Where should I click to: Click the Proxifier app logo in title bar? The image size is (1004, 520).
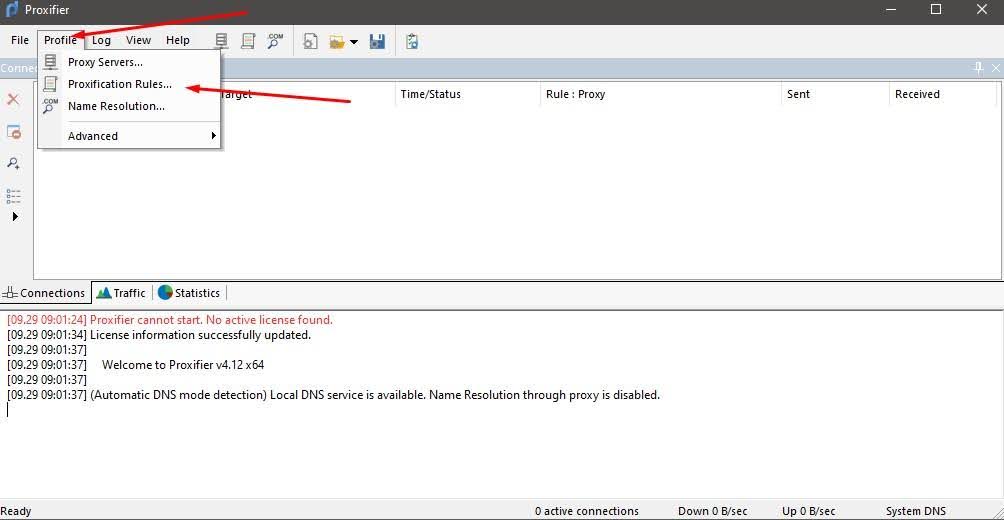(11, 10)
